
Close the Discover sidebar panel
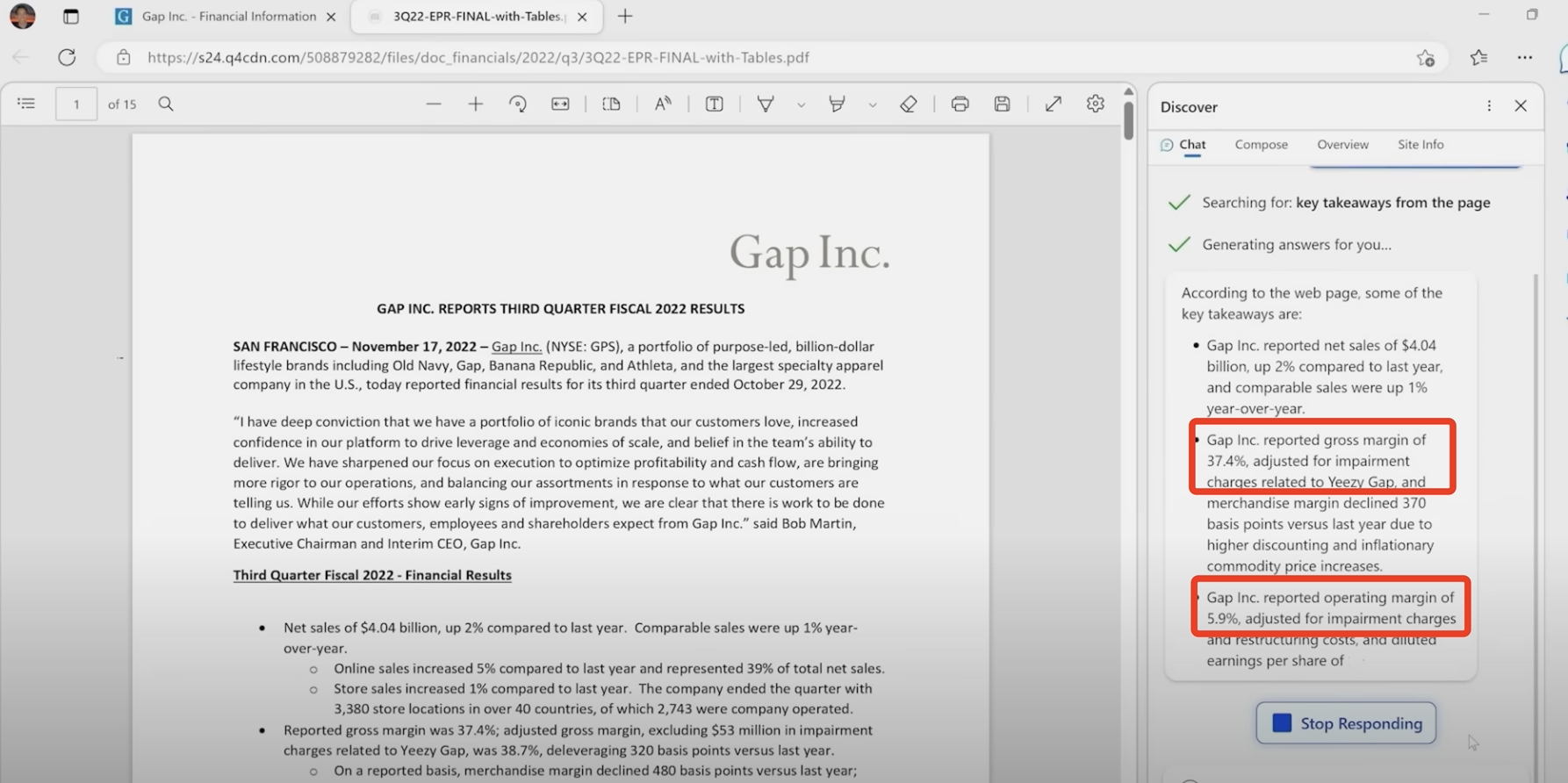(1521, 106)
